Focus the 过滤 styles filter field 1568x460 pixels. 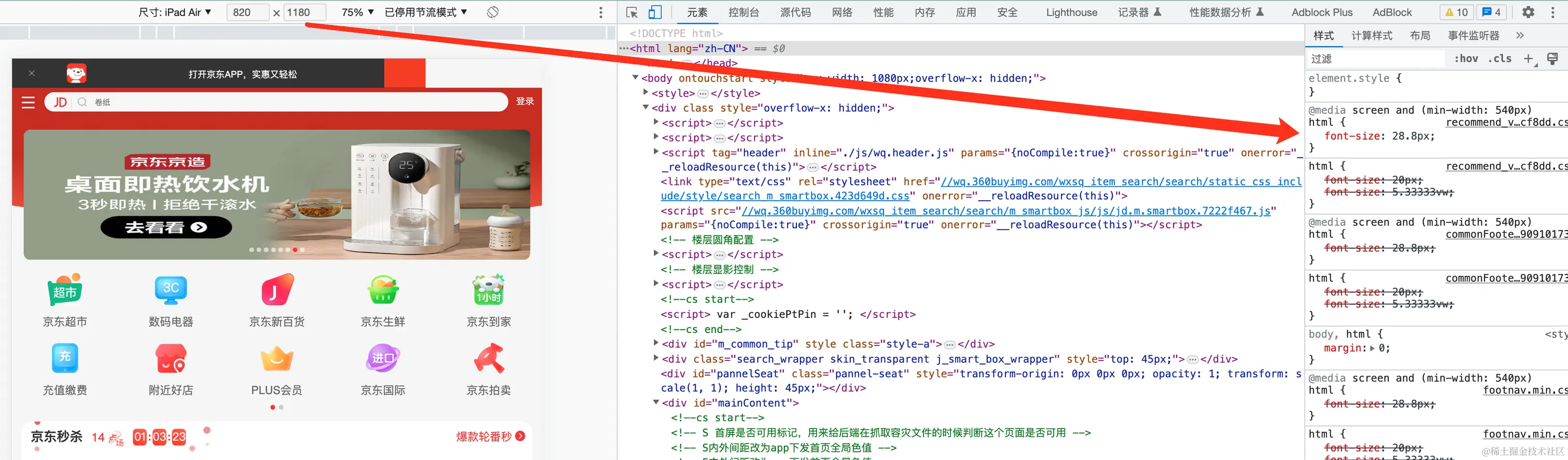[x=1376, y=59]
